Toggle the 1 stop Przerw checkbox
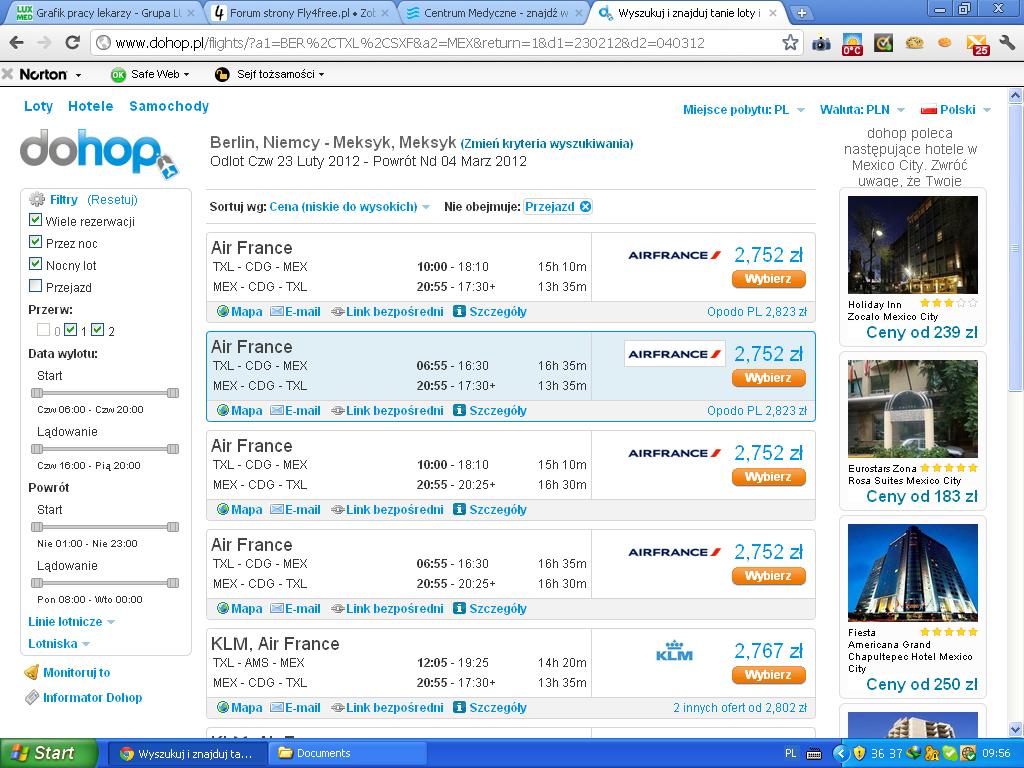1024x768 pixels. [x=71, y=330]
